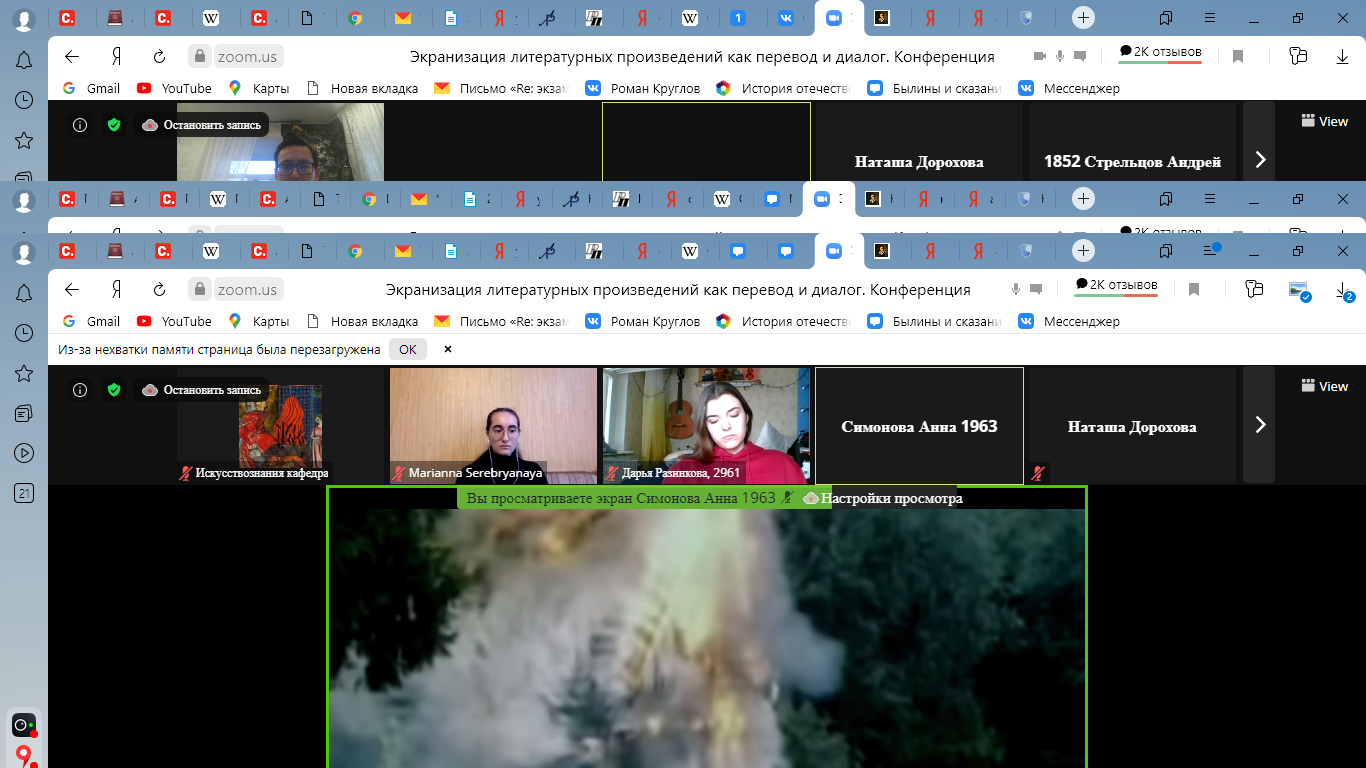Open screenshot tool icon in front window

coord(1299,291)
